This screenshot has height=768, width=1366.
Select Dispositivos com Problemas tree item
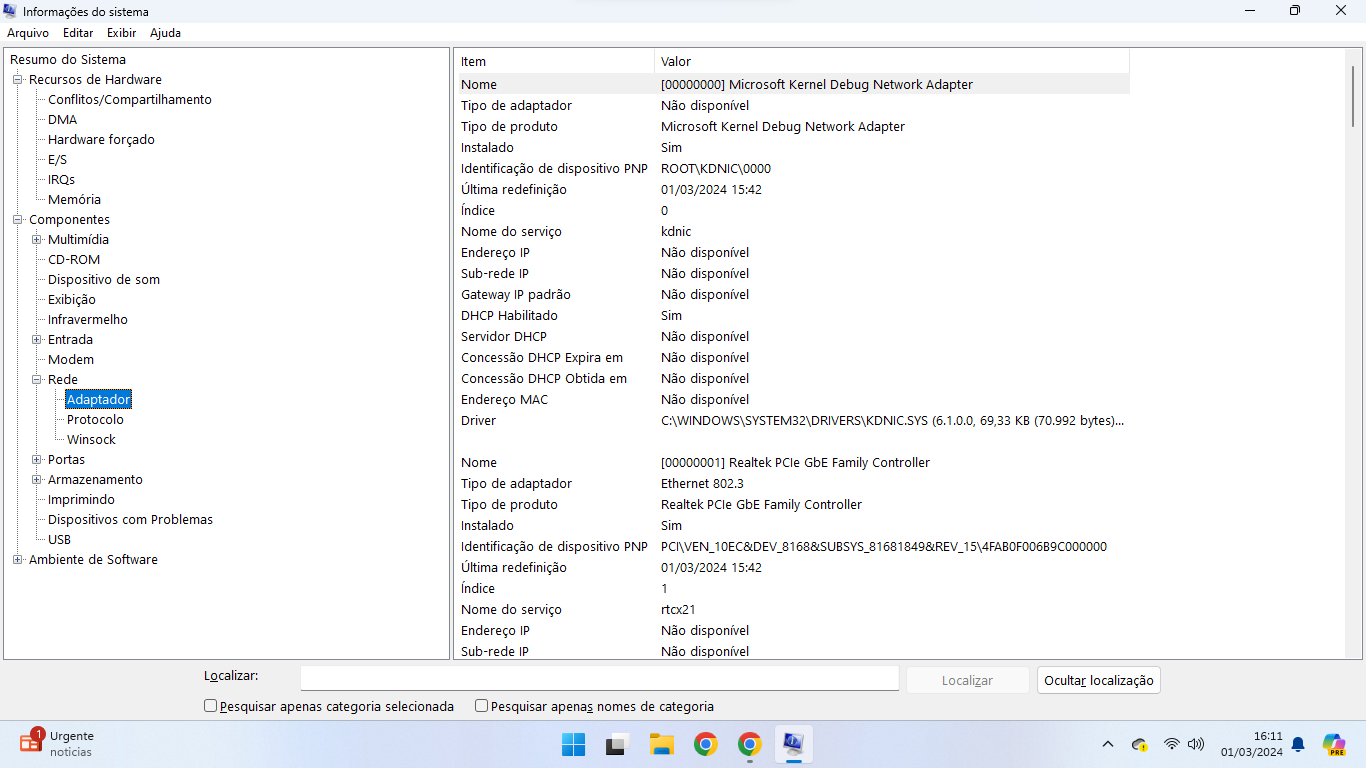tap(130, 520)
